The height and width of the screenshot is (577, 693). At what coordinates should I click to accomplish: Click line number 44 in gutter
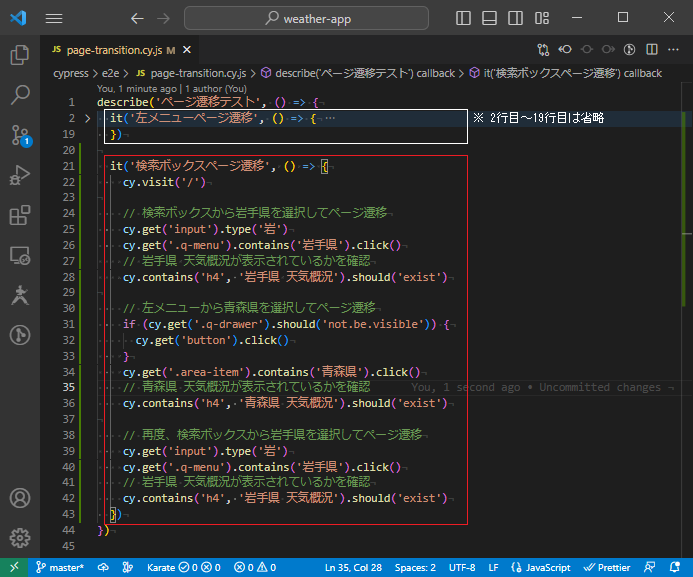(x=69, y=530)
